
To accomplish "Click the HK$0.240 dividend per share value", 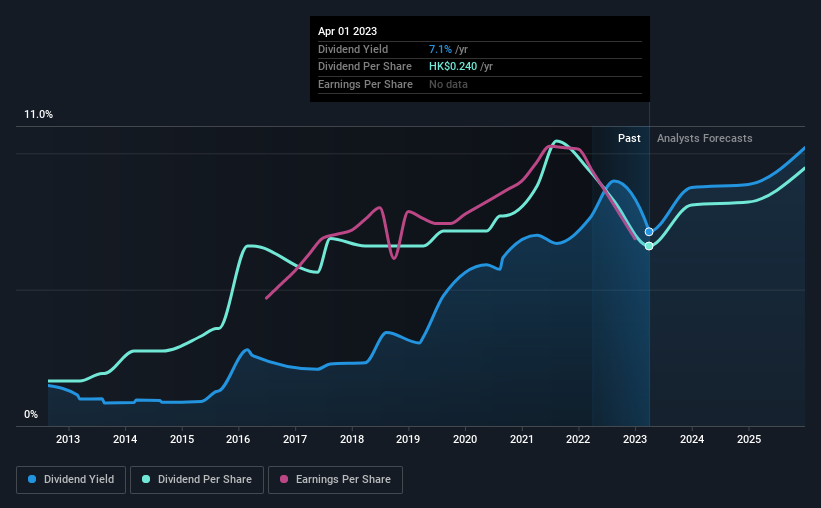I will (x=453, y=67).
